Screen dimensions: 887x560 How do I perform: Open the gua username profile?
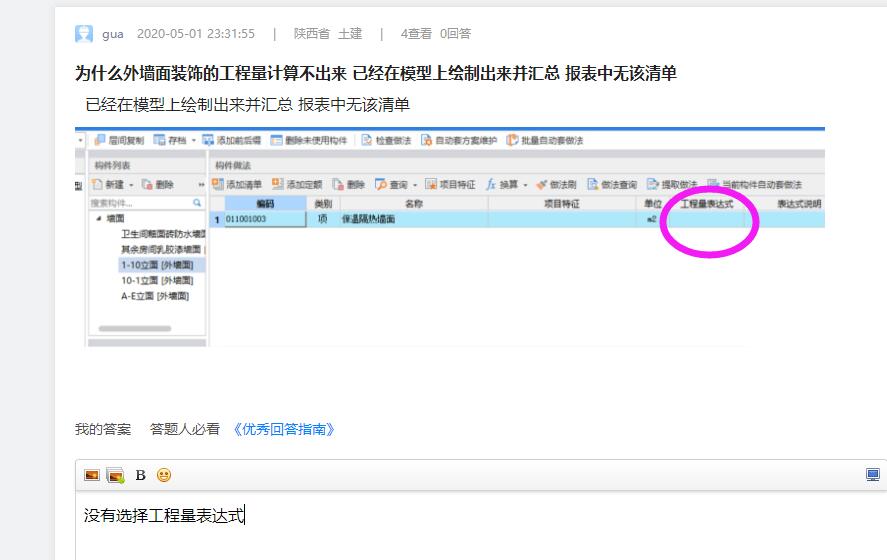(113, 34)
